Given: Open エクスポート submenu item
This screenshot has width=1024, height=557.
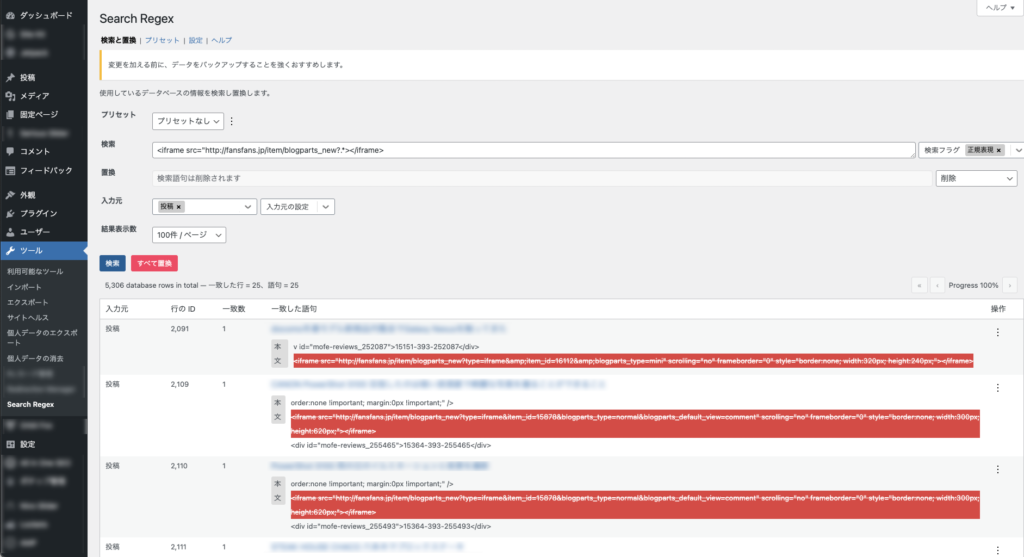Looking at the screenshot, I should [27, 303].
